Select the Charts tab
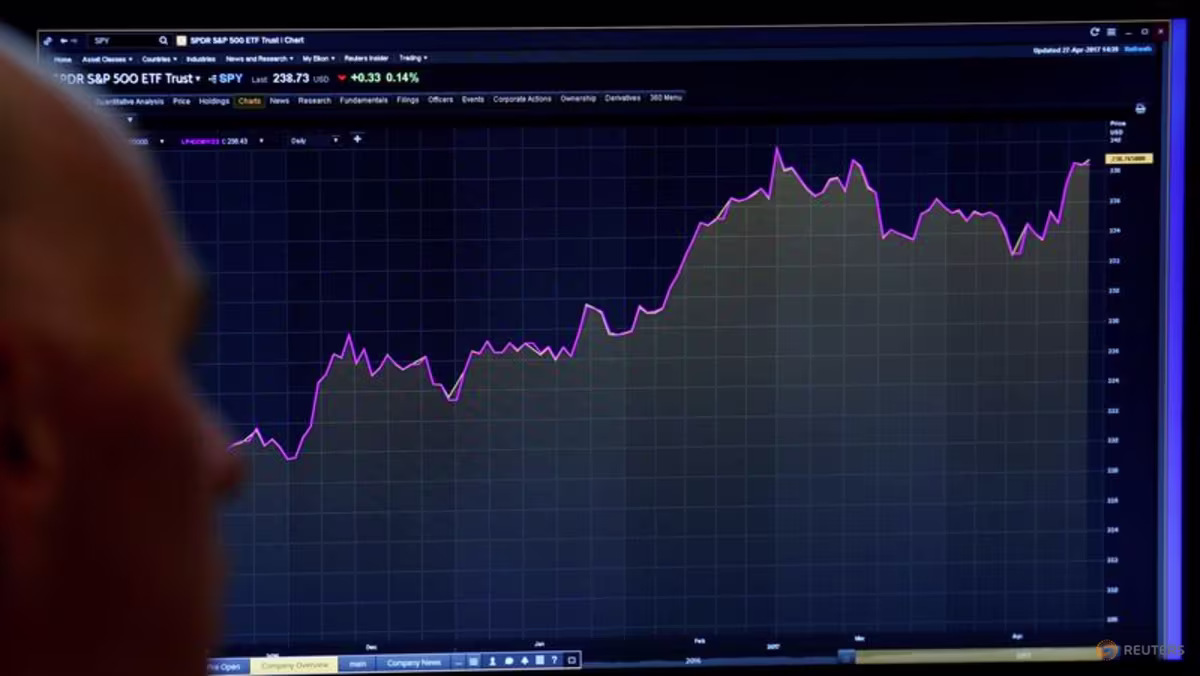This screenshot has height=676, width=1200. click(250, 101)
